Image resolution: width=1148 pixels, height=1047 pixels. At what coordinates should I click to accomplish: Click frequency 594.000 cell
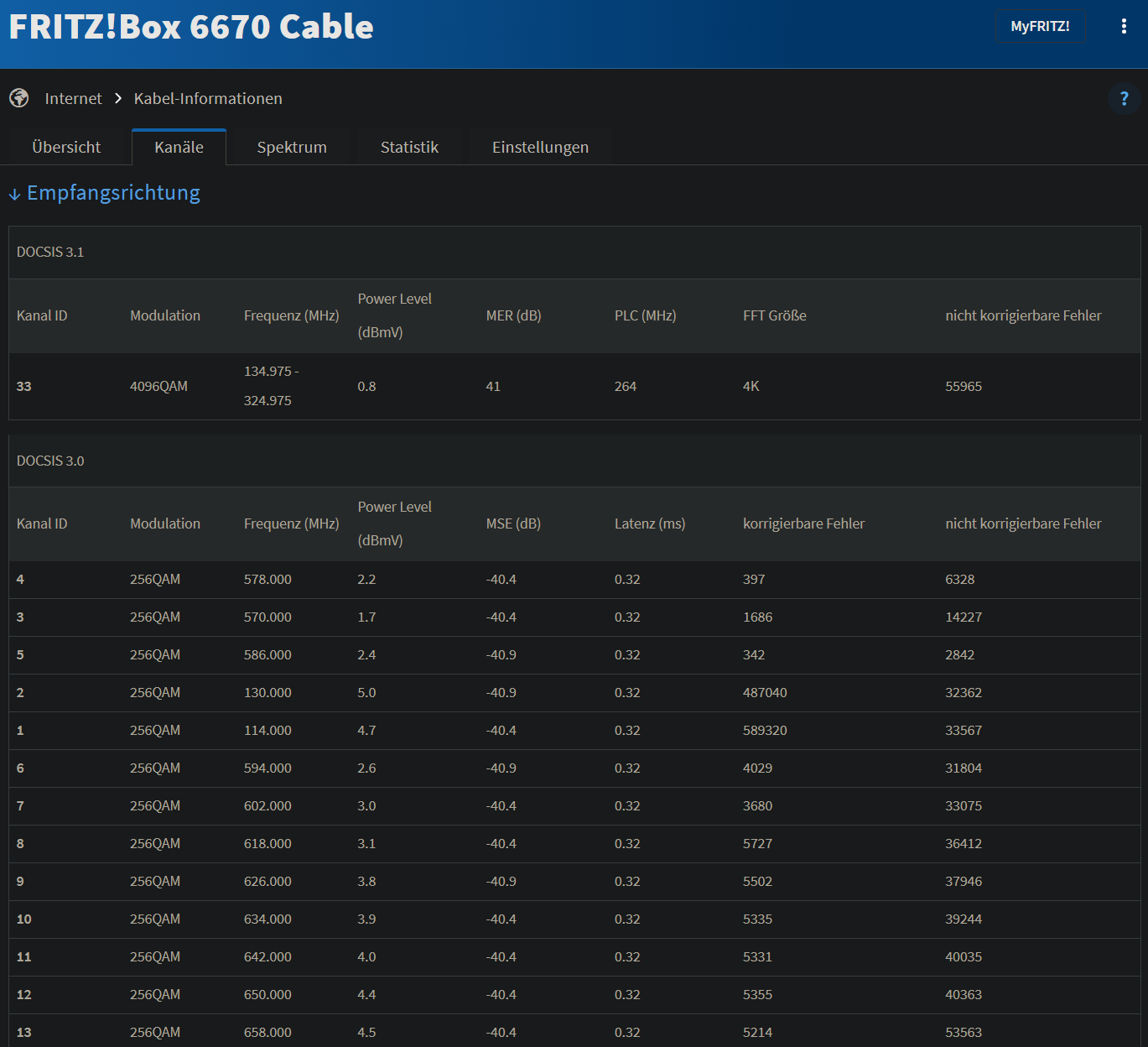(x=268, y=768)
